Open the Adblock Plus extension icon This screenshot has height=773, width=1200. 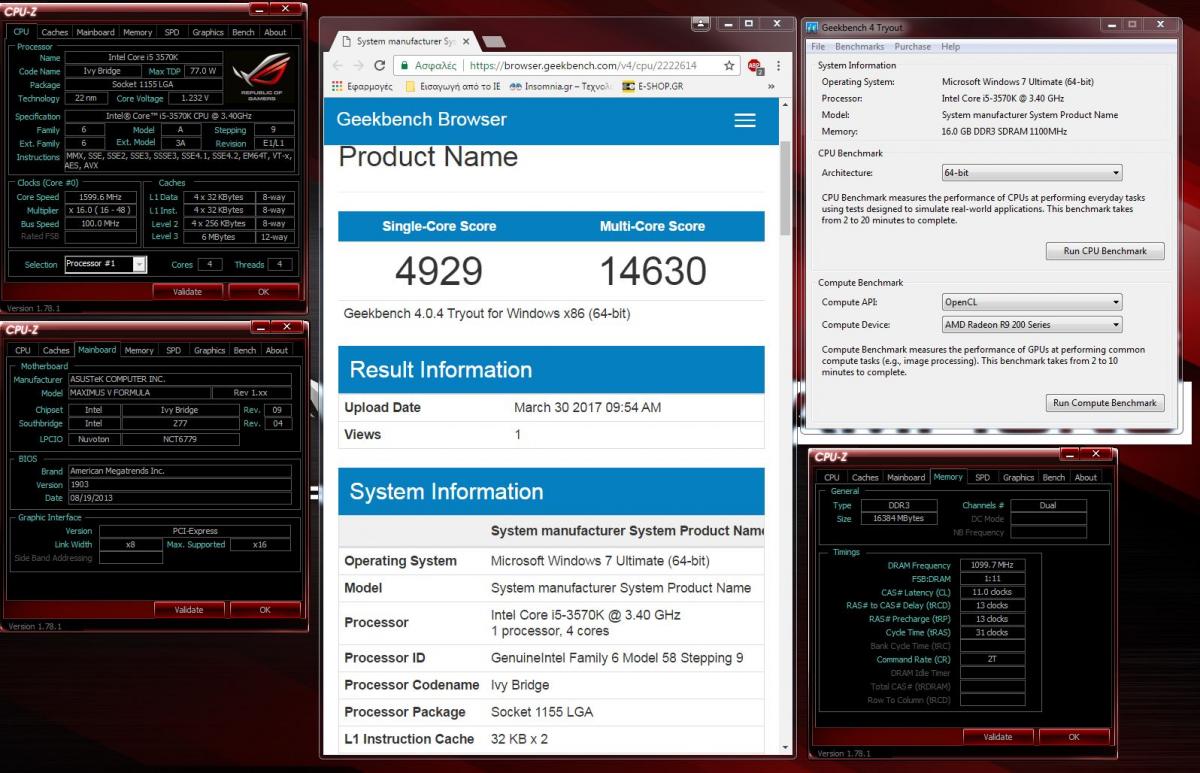(x=755, y=67)
